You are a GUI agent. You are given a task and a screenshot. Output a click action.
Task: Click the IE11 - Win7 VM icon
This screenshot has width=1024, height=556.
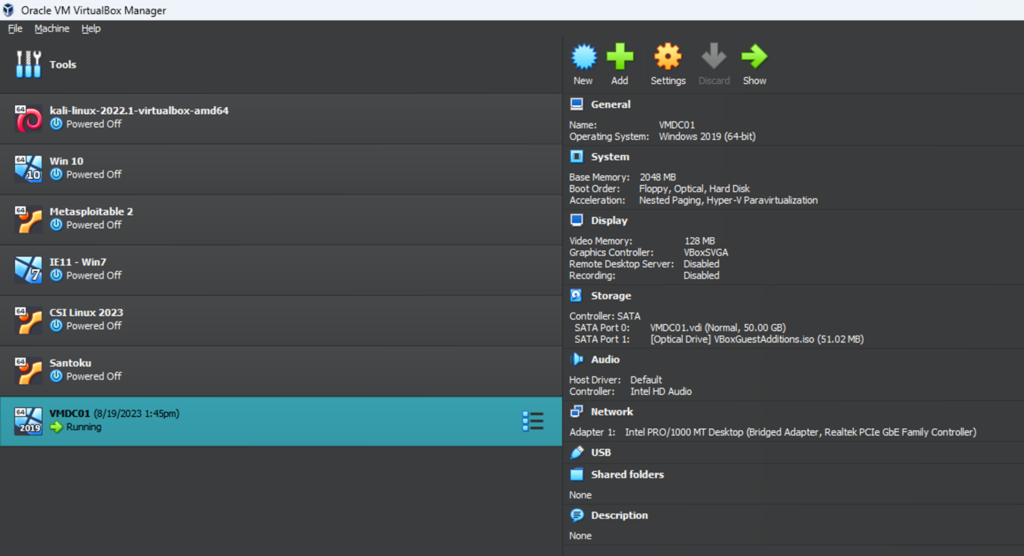(x=28, y=270)
